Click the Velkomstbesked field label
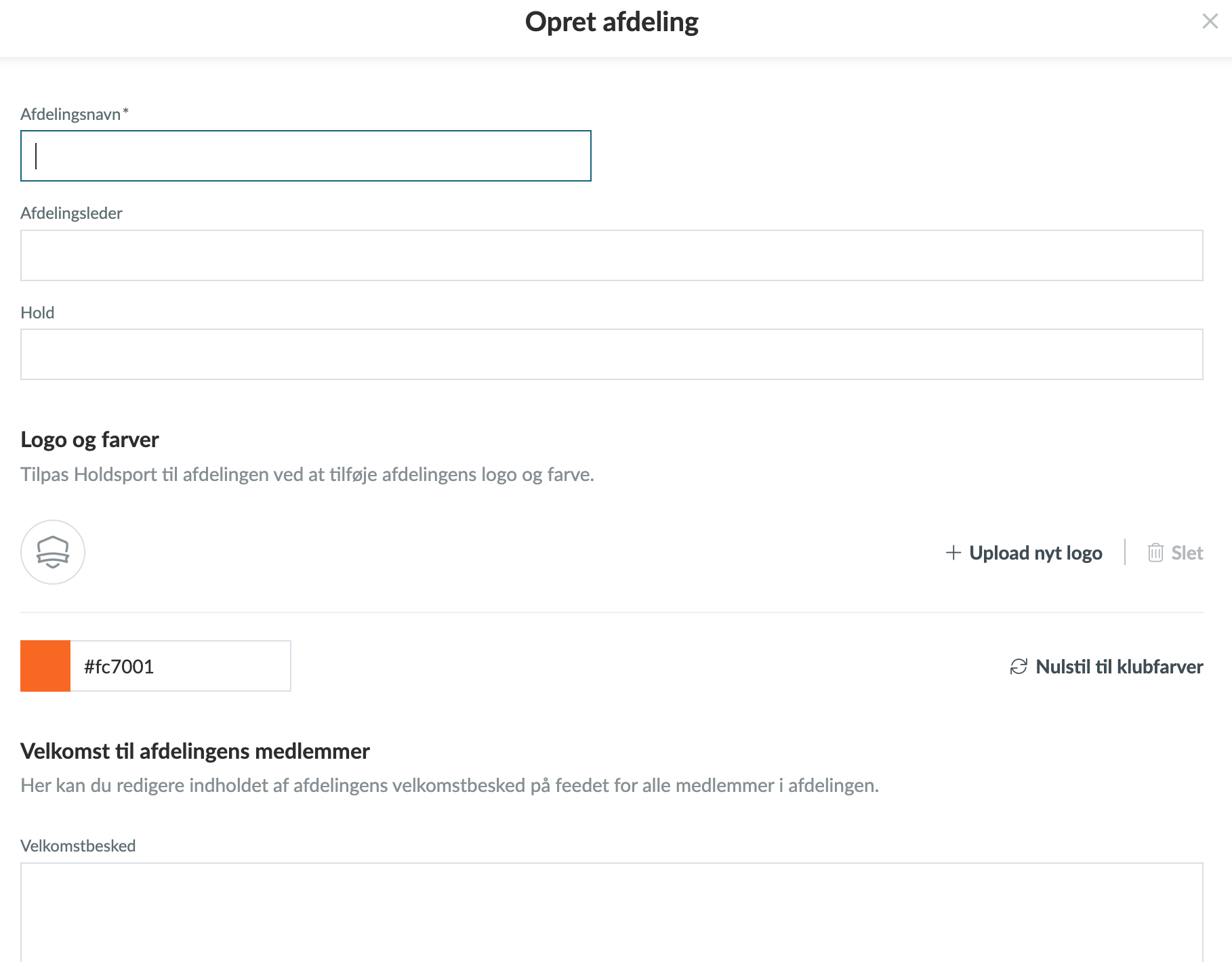The width and height of the screenshot is (1232, 962). click(x=78, y=845)
